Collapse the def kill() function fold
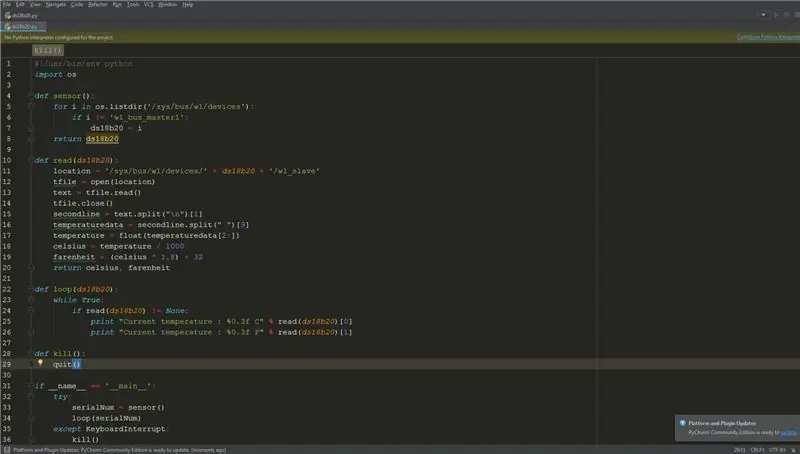The image size is (800, 454). point(31,354)
